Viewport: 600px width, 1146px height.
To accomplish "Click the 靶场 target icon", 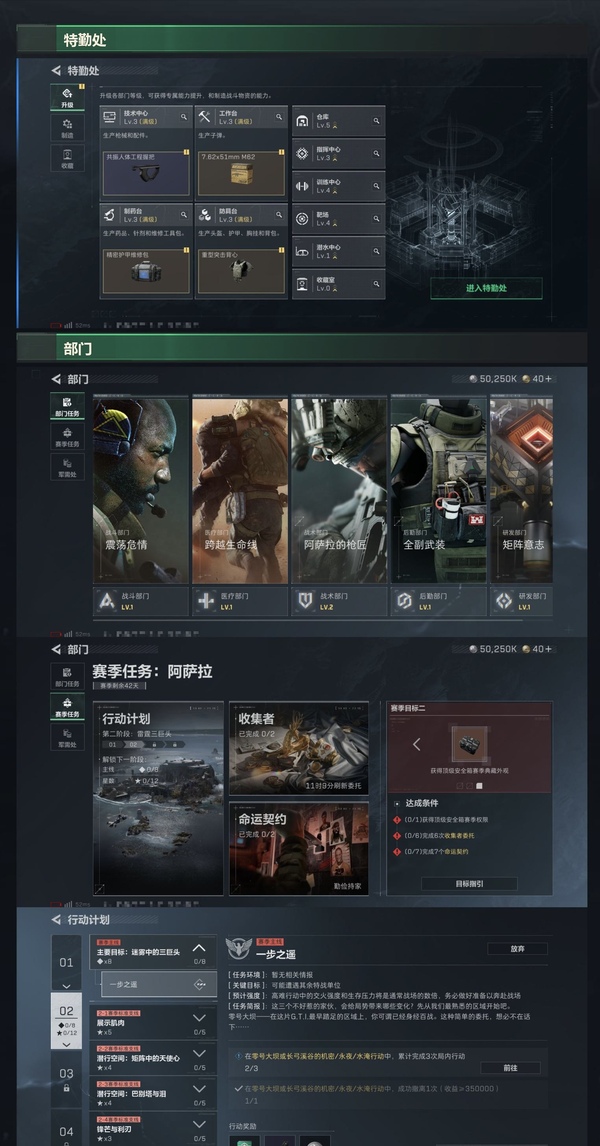I will tap(302, 219).
